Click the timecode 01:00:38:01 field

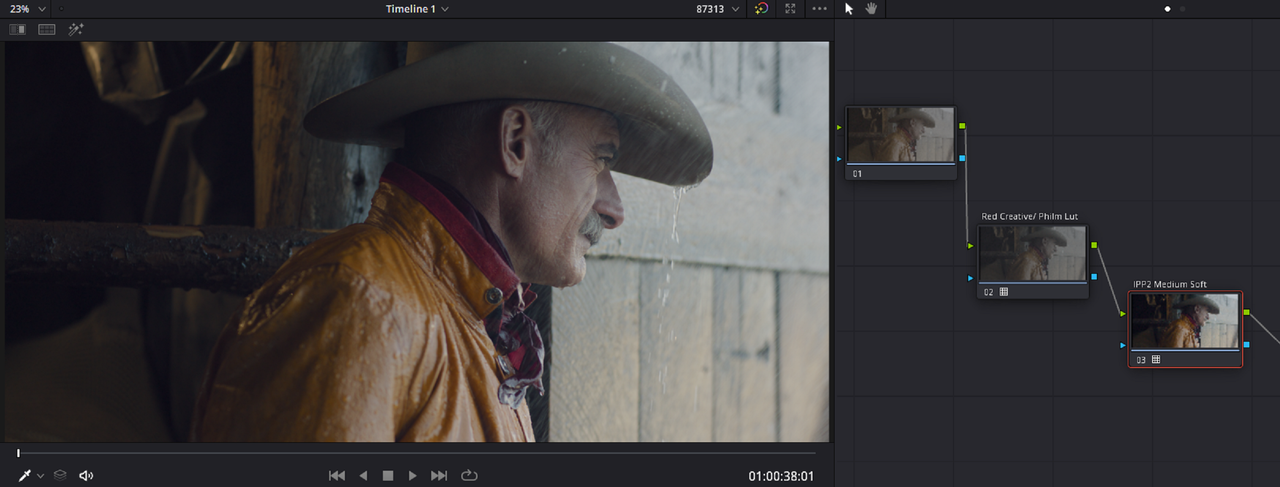click(x=781, y=476)
